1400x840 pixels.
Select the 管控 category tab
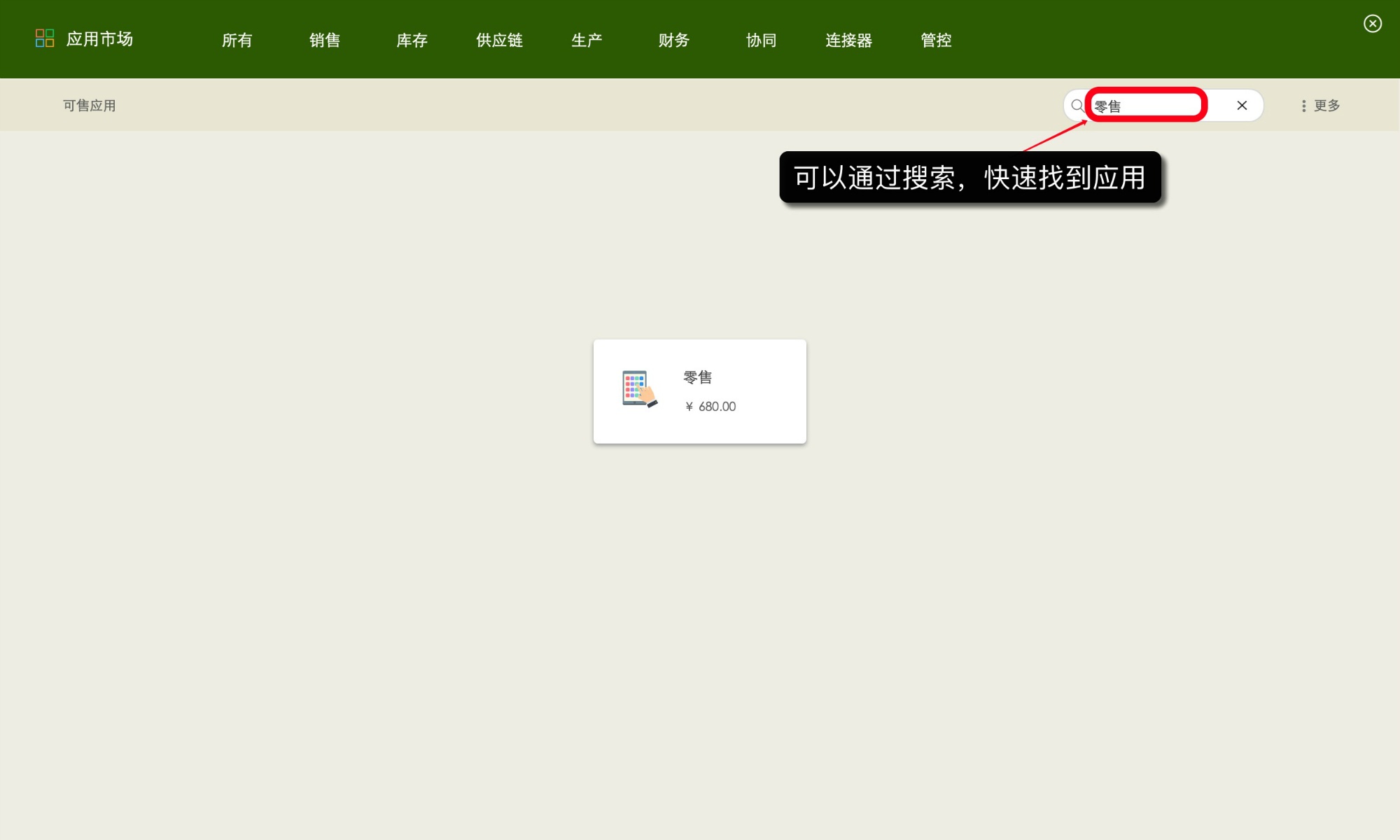(937, 40)
